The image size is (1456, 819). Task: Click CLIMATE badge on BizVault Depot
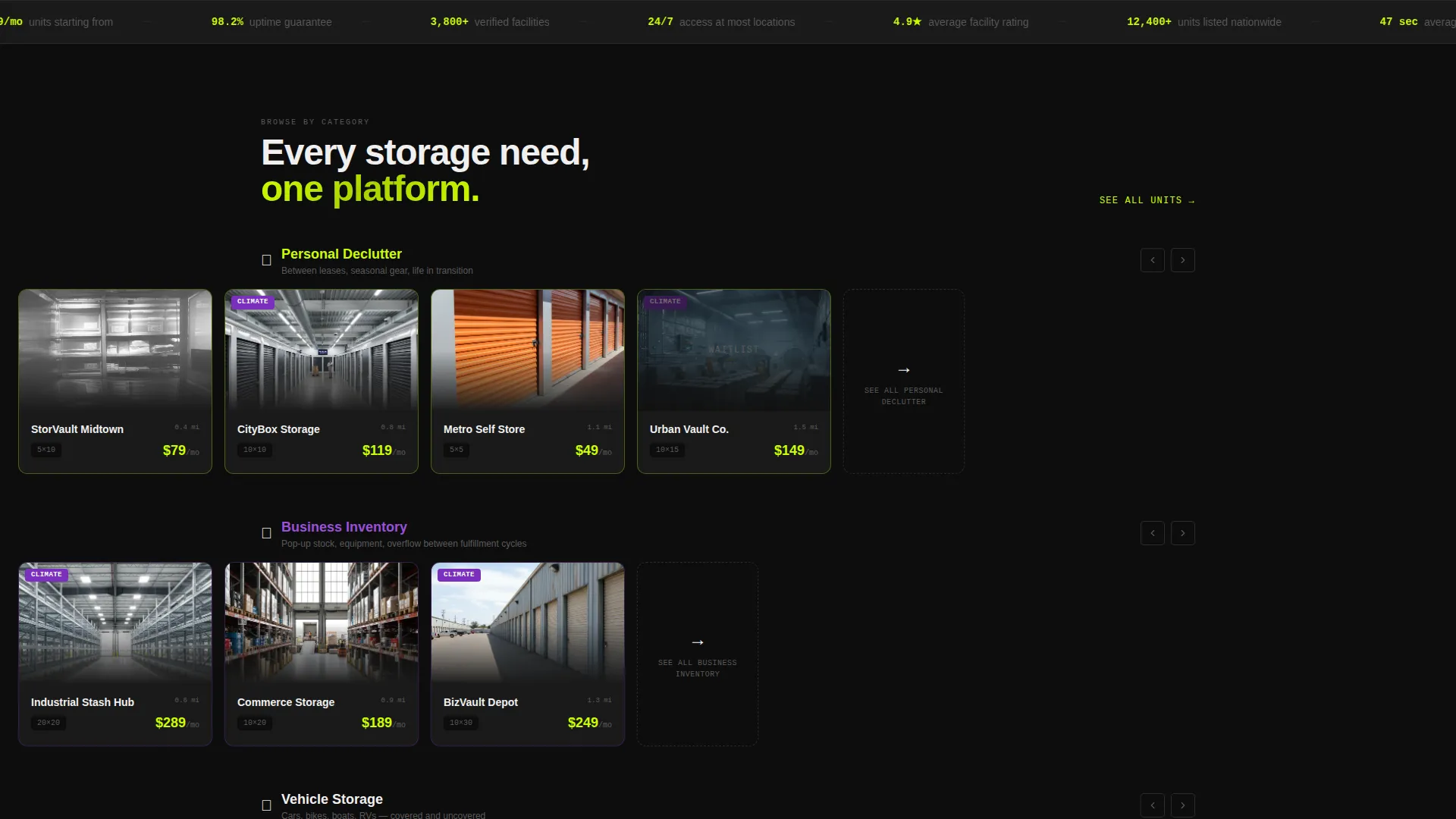[x=459, y=575]
